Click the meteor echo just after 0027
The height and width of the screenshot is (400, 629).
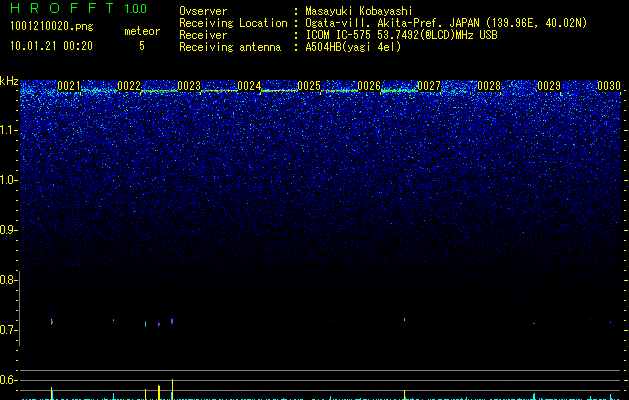tap(404, 320)
